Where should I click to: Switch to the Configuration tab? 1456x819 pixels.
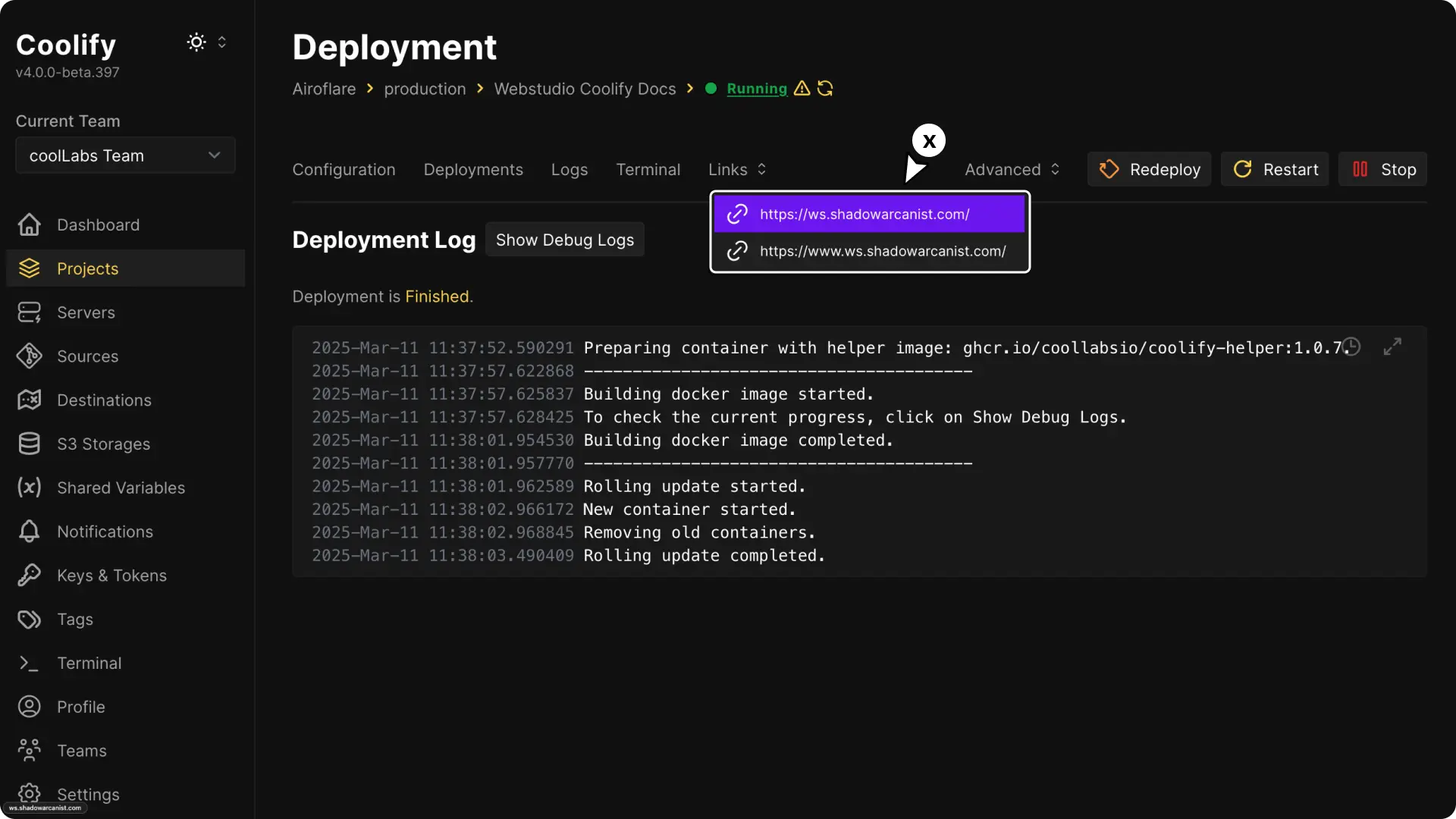pyautogui.click(x=344, y=169)
